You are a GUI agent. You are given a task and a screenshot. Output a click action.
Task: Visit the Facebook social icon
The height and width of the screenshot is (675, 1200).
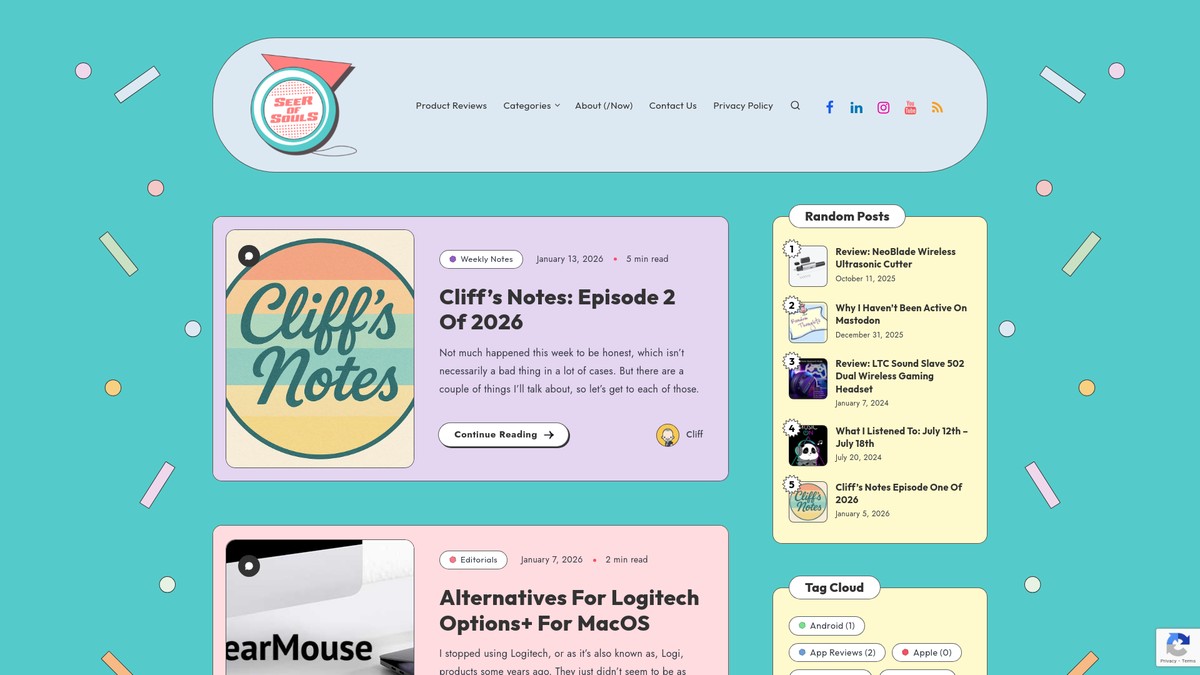tap(829, 107)
